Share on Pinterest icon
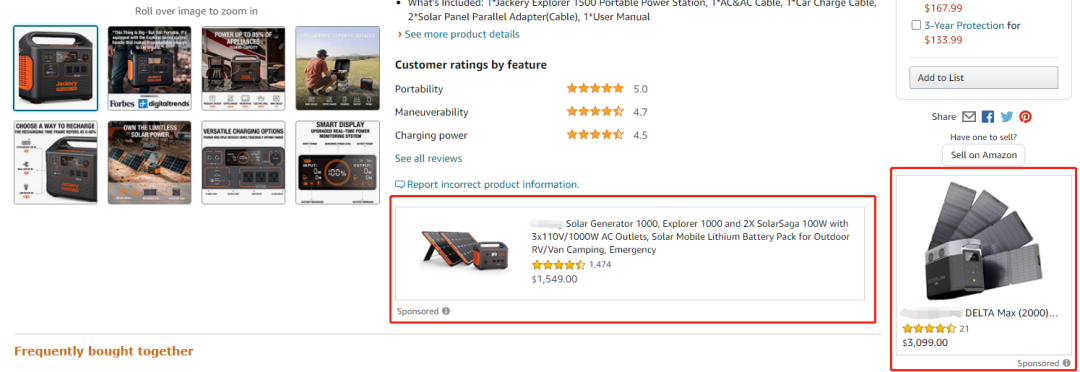Image resolution: width=1080 pixels, height=372 pixels. pos(1026,117)
